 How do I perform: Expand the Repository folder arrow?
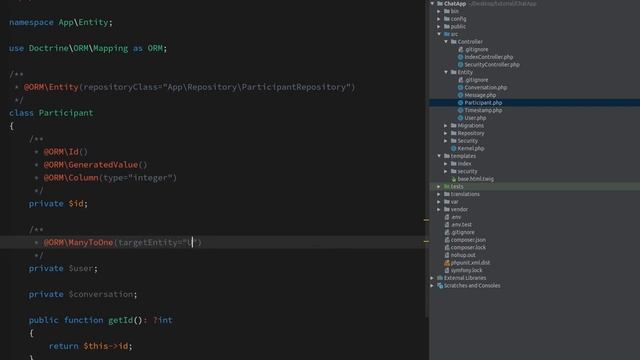coord(446,133)
